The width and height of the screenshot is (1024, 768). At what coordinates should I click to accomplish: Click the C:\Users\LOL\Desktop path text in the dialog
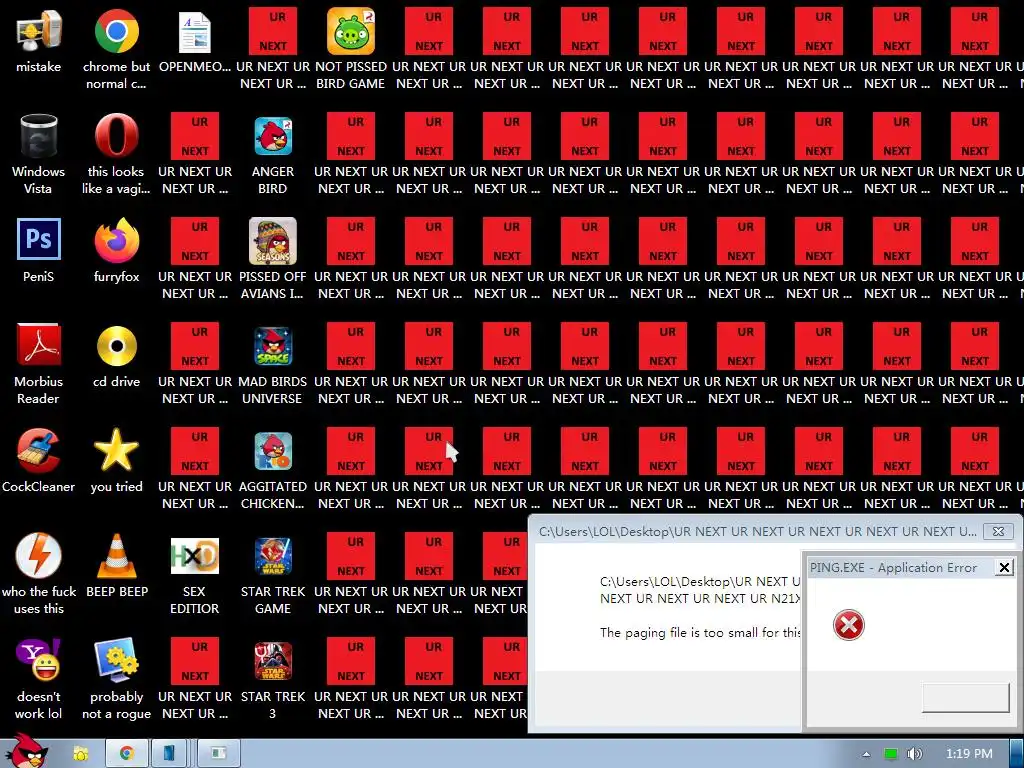point(700,590)
